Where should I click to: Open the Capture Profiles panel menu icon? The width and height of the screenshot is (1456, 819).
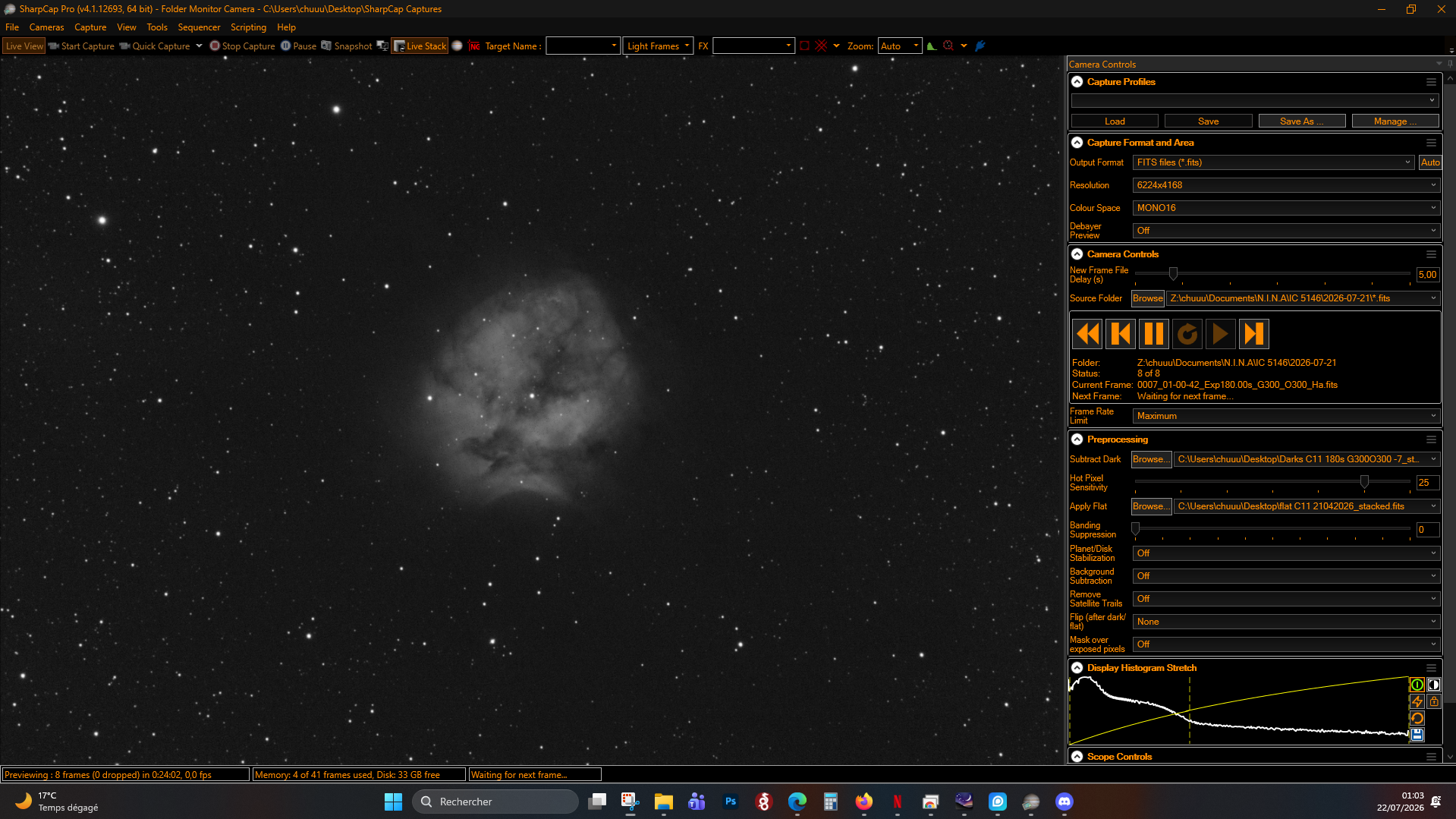click(x=1431, y=82)
